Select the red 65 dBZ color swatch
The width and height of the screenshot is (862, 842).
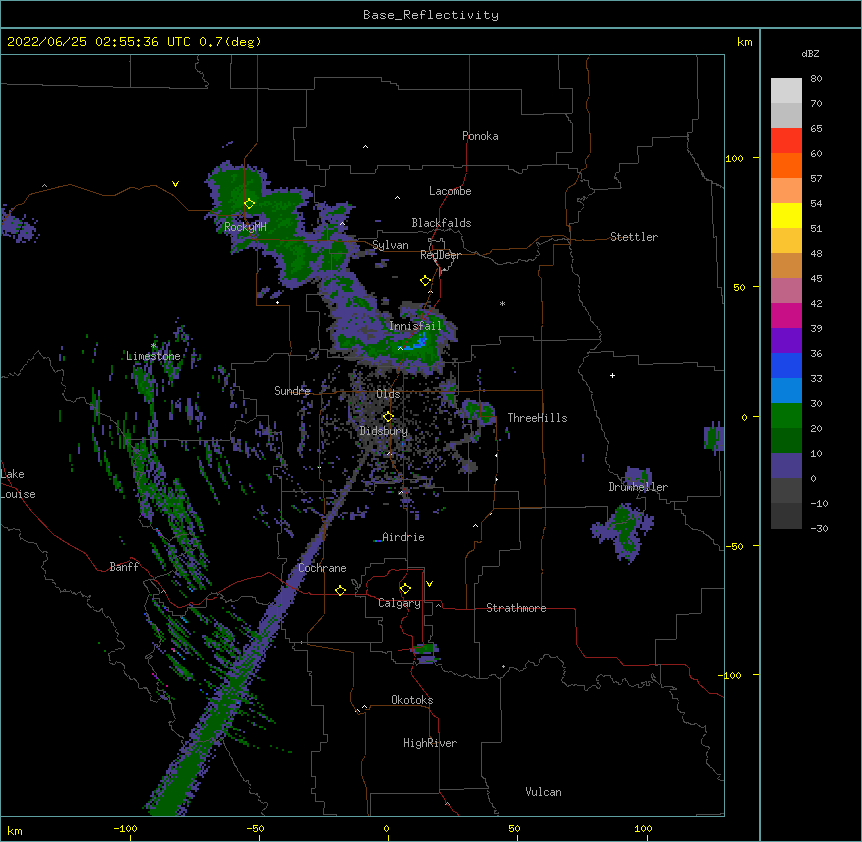(x=786, y=140)
